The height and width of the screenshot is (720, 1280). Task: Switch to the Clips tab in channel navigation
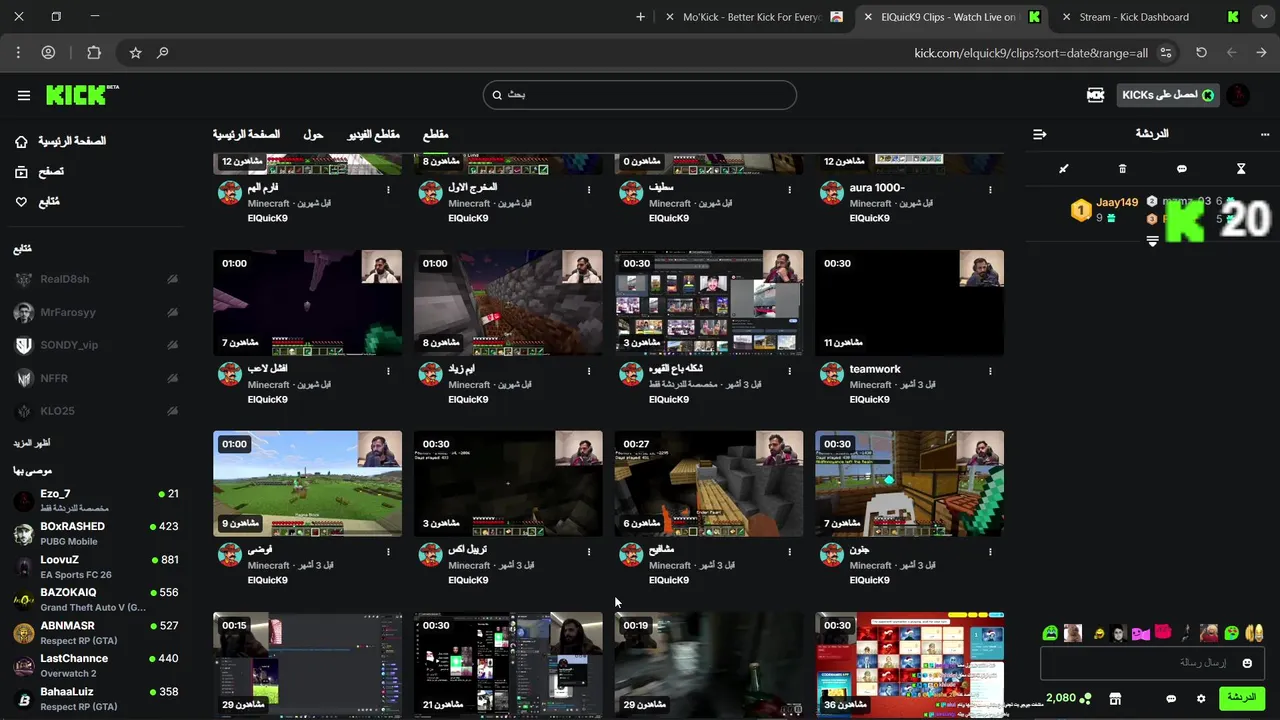tap(435, 134)
